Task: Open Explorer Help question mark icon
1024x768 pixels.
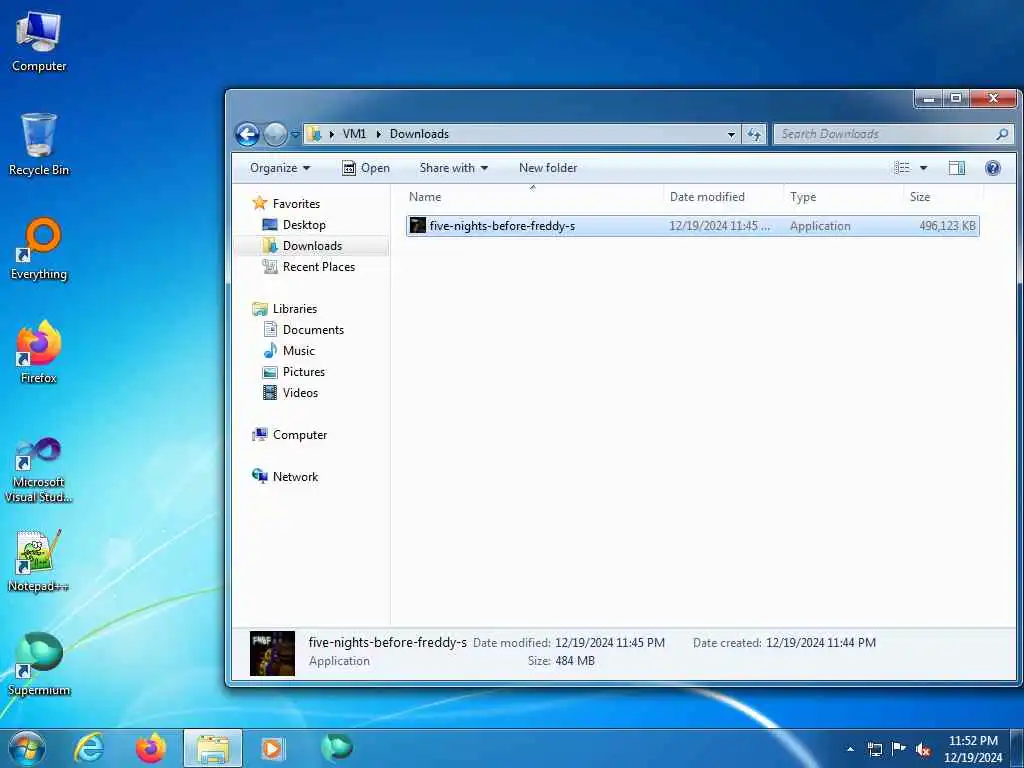Action: click(x=993, y=168)
